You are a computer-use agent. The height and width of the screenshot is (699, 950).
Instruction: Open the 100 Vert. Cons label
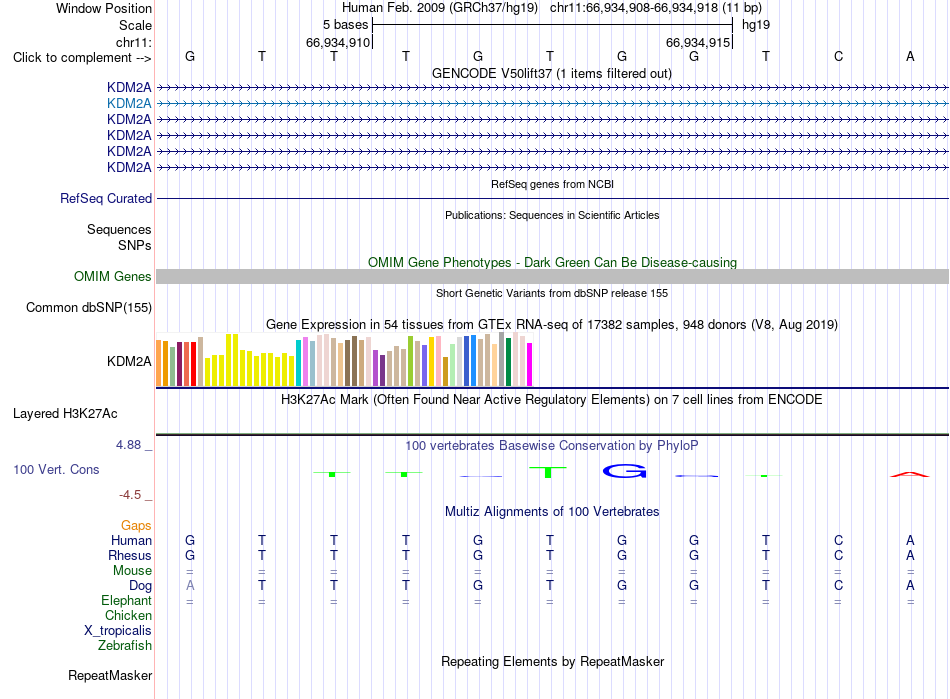coord(56,469)
